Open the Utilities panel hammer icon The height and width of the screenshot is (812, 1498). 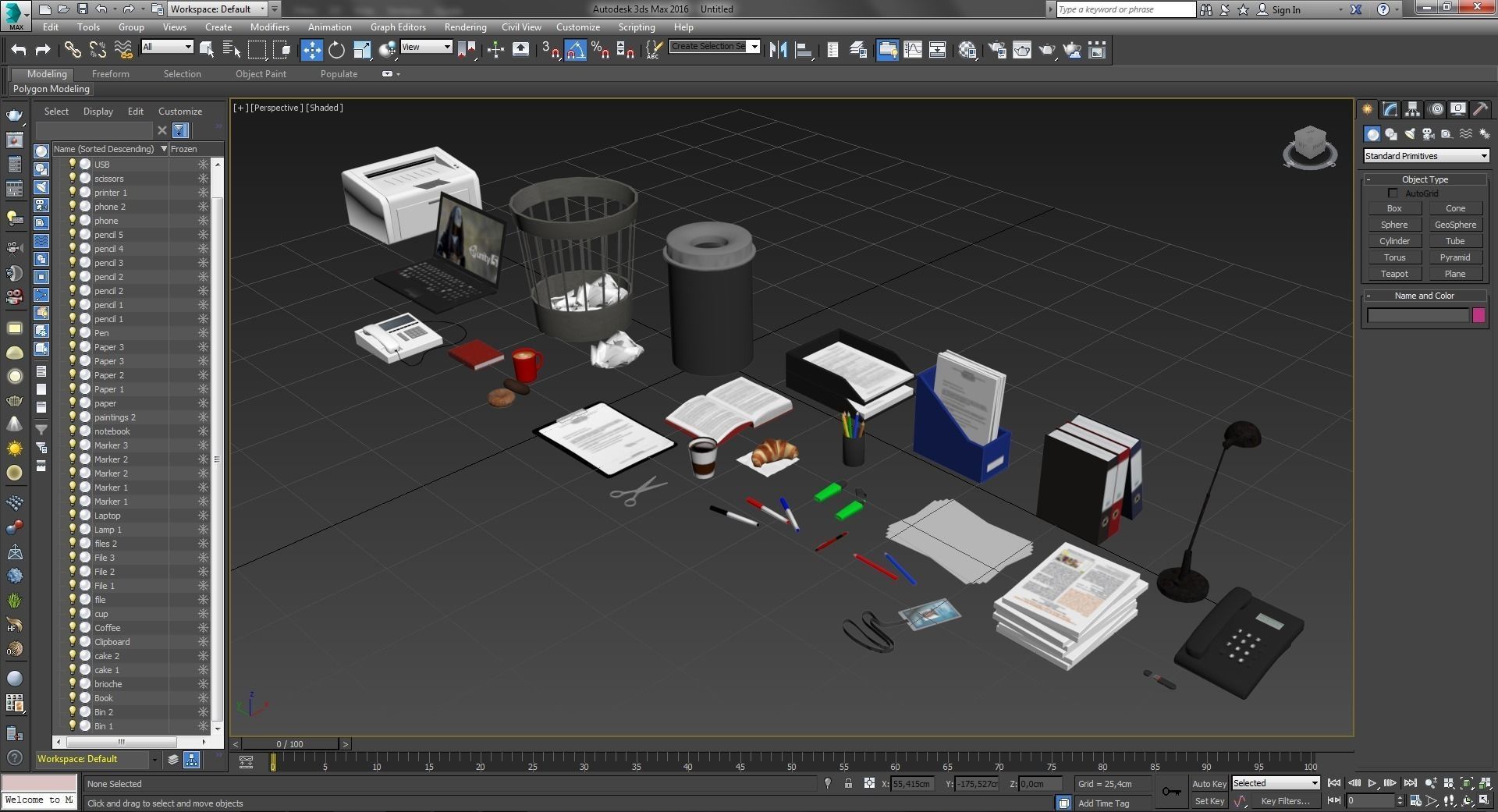1480,109
